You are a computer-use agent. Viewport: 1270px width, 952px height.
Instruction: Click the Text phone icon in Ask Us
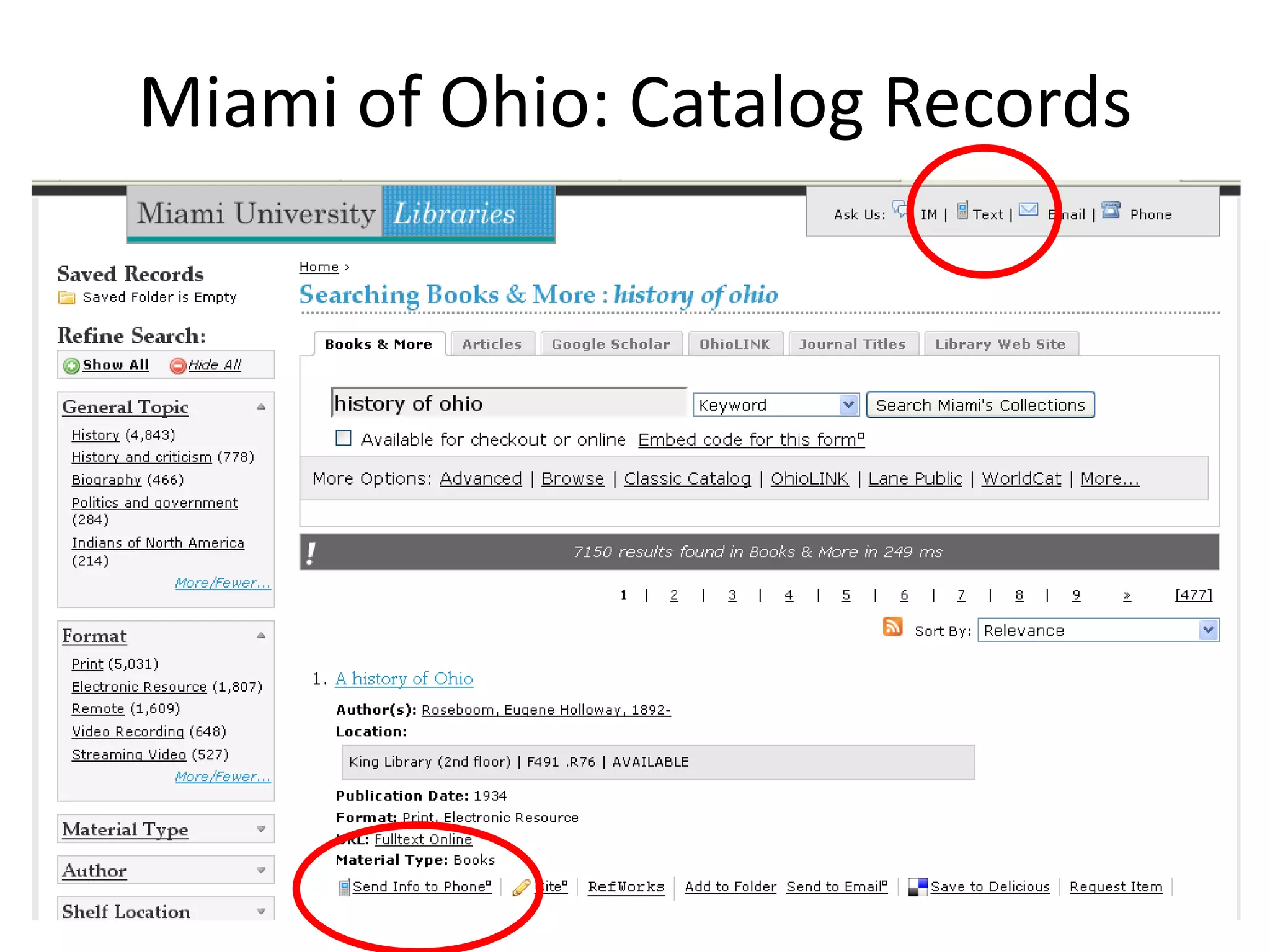click(x=962, y=210)
